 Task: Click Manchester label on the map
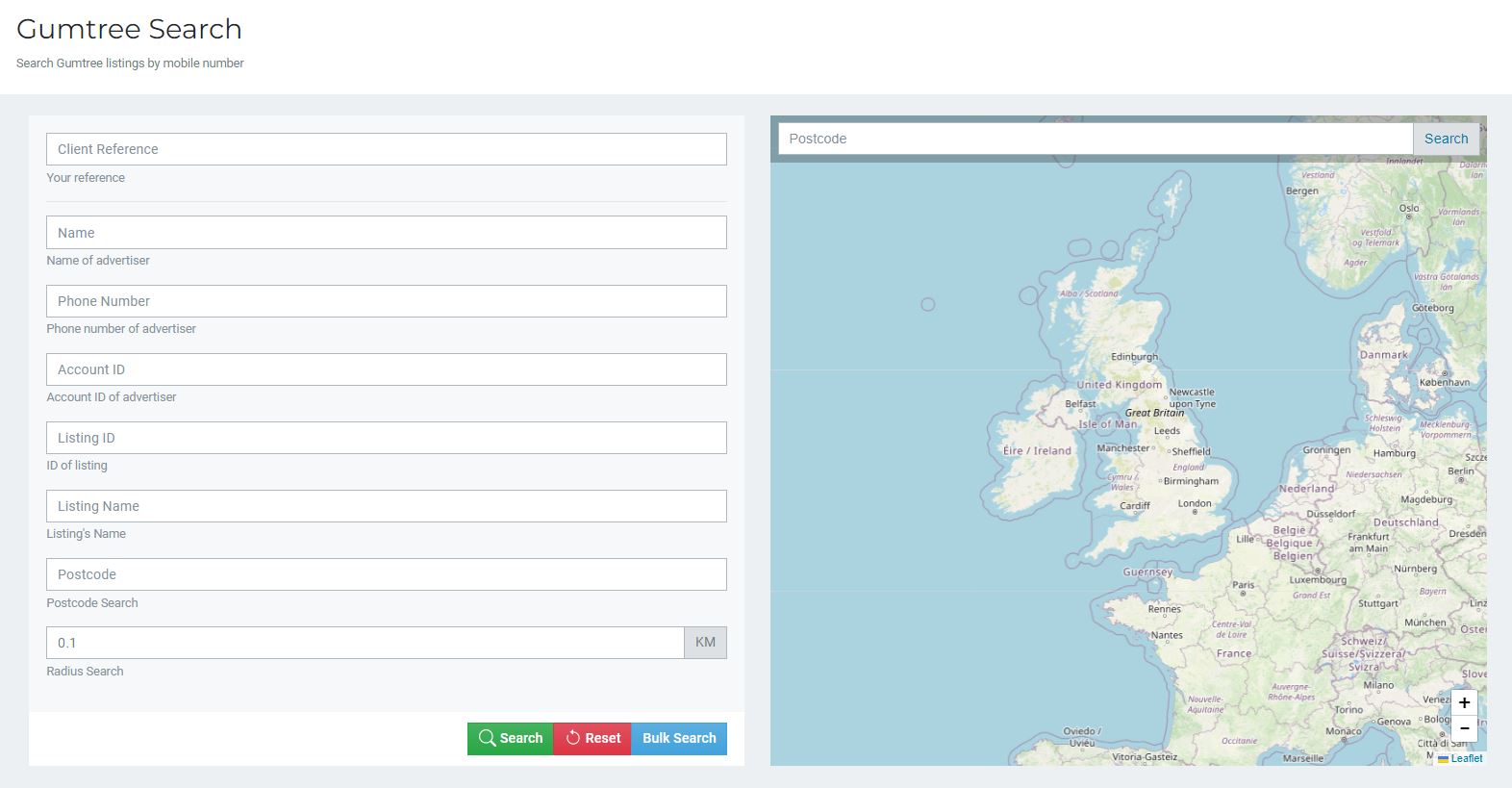[1123, 448]
